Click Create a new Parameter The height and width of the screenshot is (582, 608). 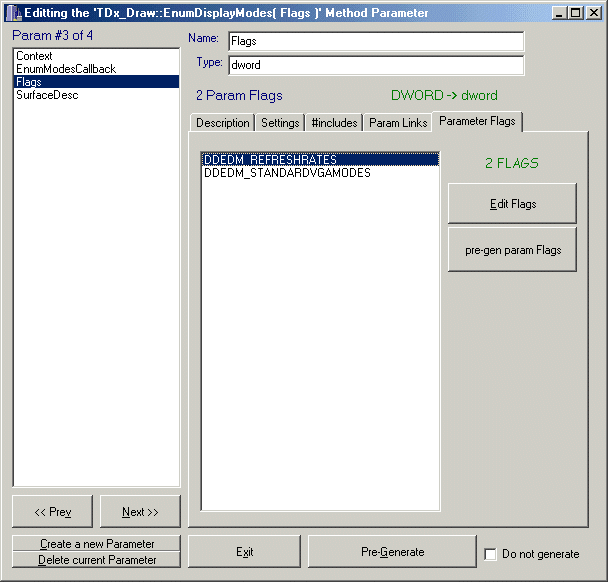97,544
